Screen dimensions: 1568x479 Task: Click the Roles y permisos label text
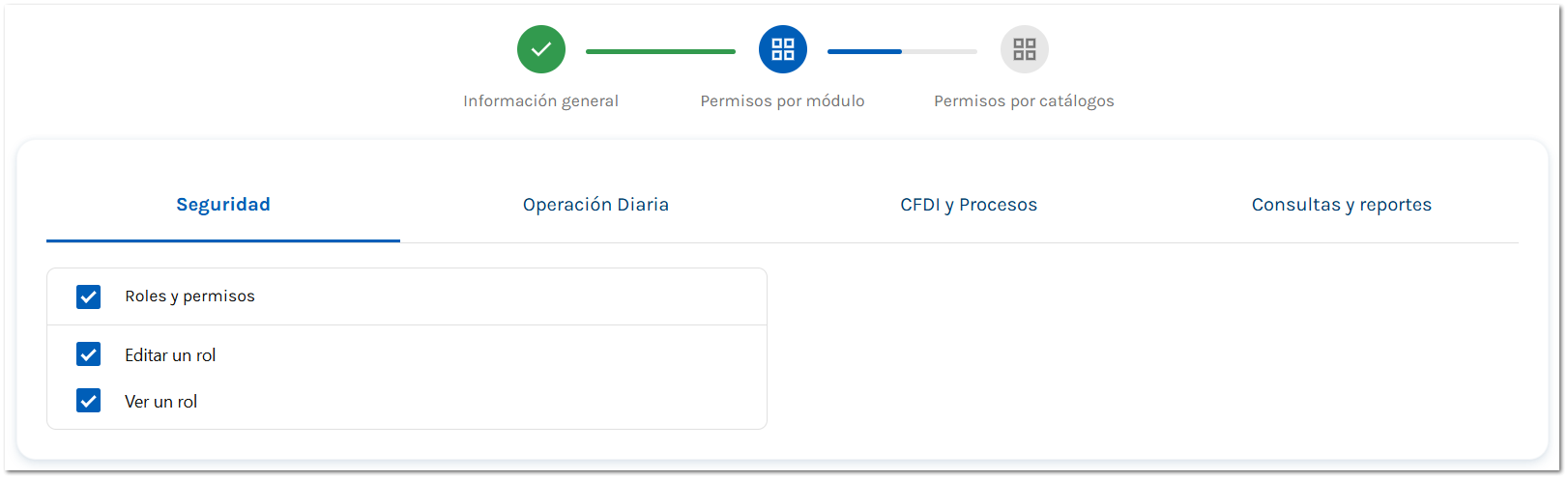(x=189, y=296)
